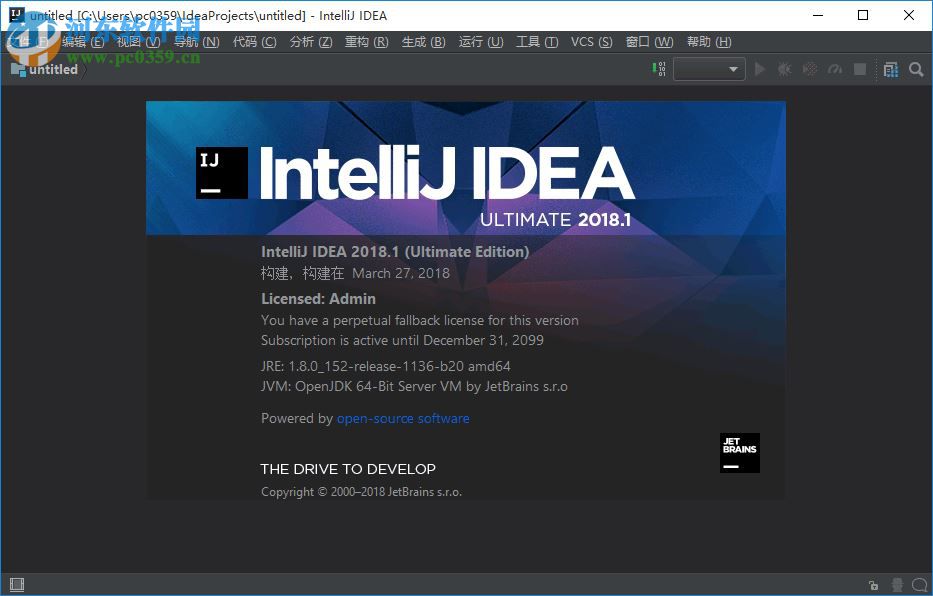This screenshot has height=596, width=933.
Task: Click the Coverage run icon
Action: tap(810, 69)
